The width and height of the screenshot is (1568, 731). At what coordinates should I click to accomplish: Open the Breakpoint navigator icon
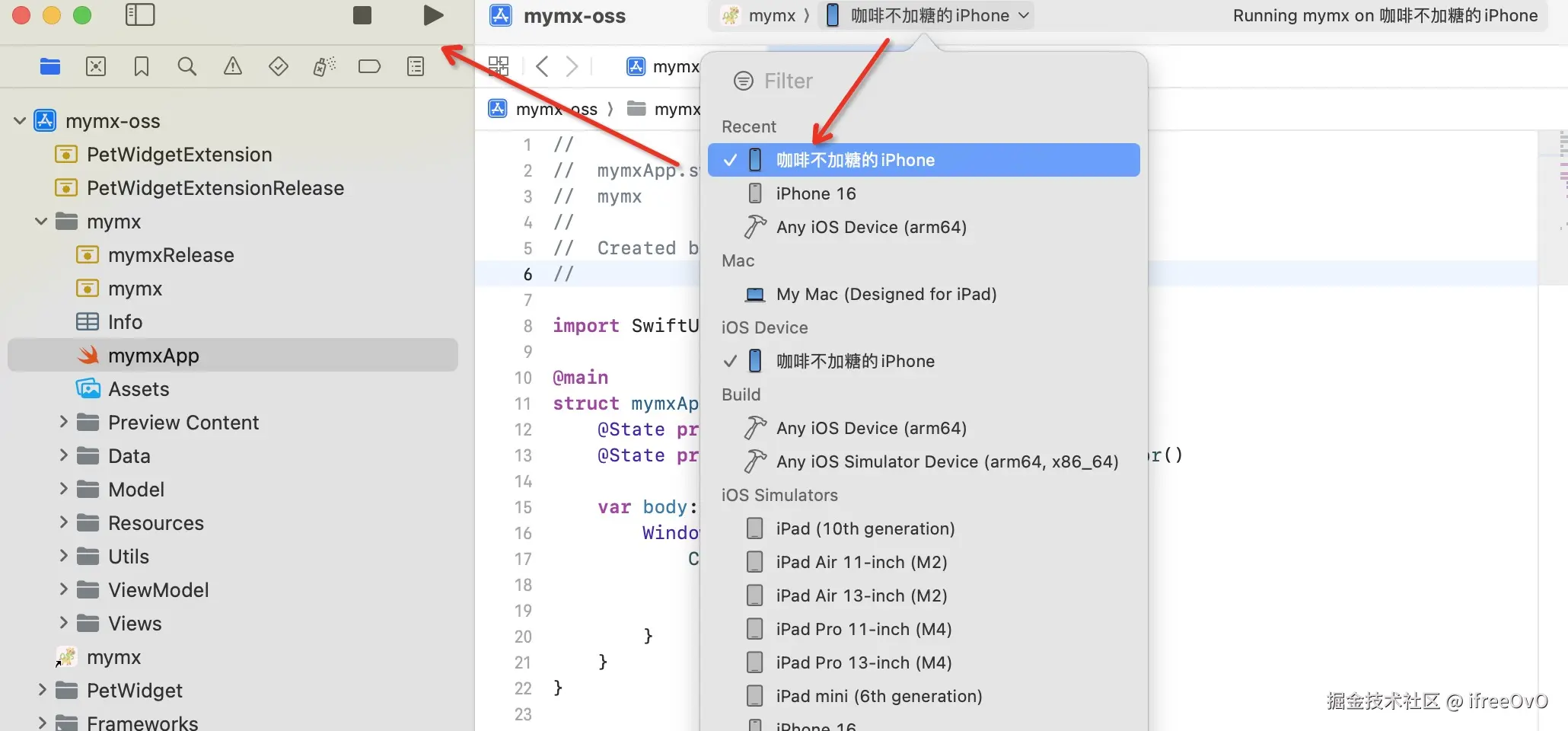(x=369, y=67)
